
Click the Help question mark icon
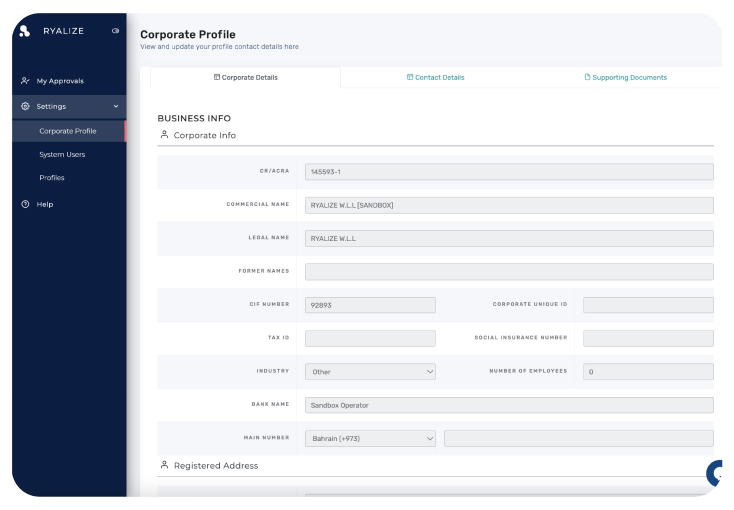point(25,204)
